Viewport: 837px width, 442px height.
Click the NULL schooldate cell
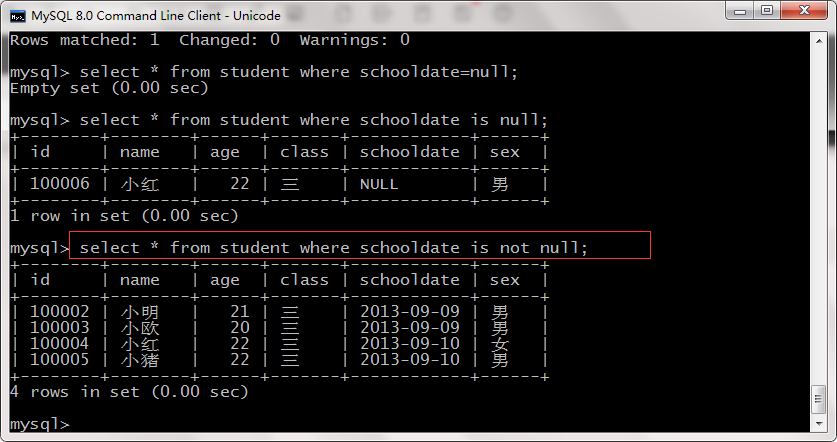(x=379, y=184)
